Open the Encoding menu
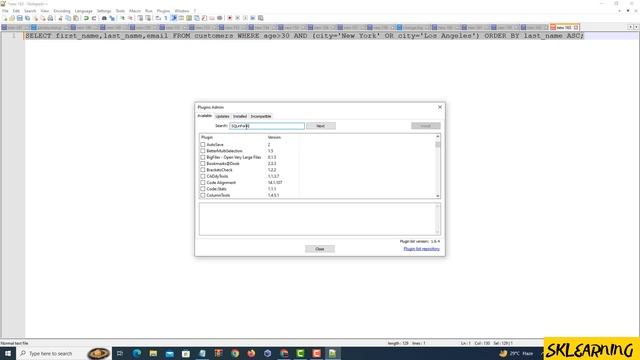 pos(62,11)
